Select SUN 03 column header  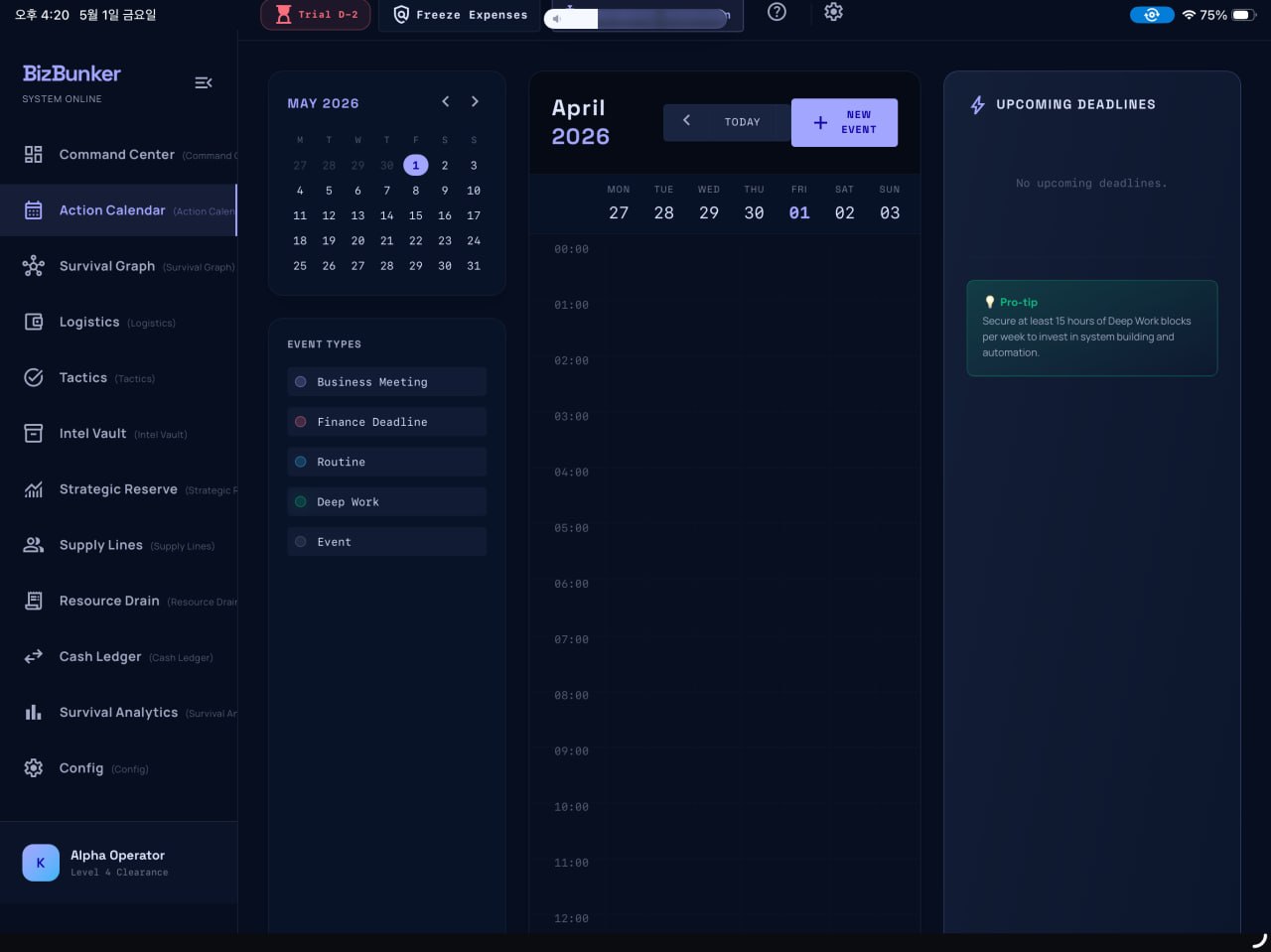tap(890, 204)
